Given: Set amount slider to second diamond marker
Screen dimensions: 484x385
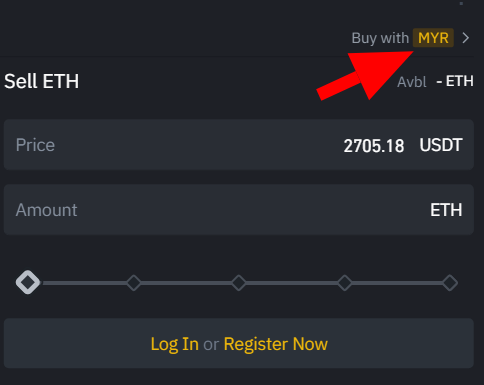Looking at the screenshot, I should [134, 283].
